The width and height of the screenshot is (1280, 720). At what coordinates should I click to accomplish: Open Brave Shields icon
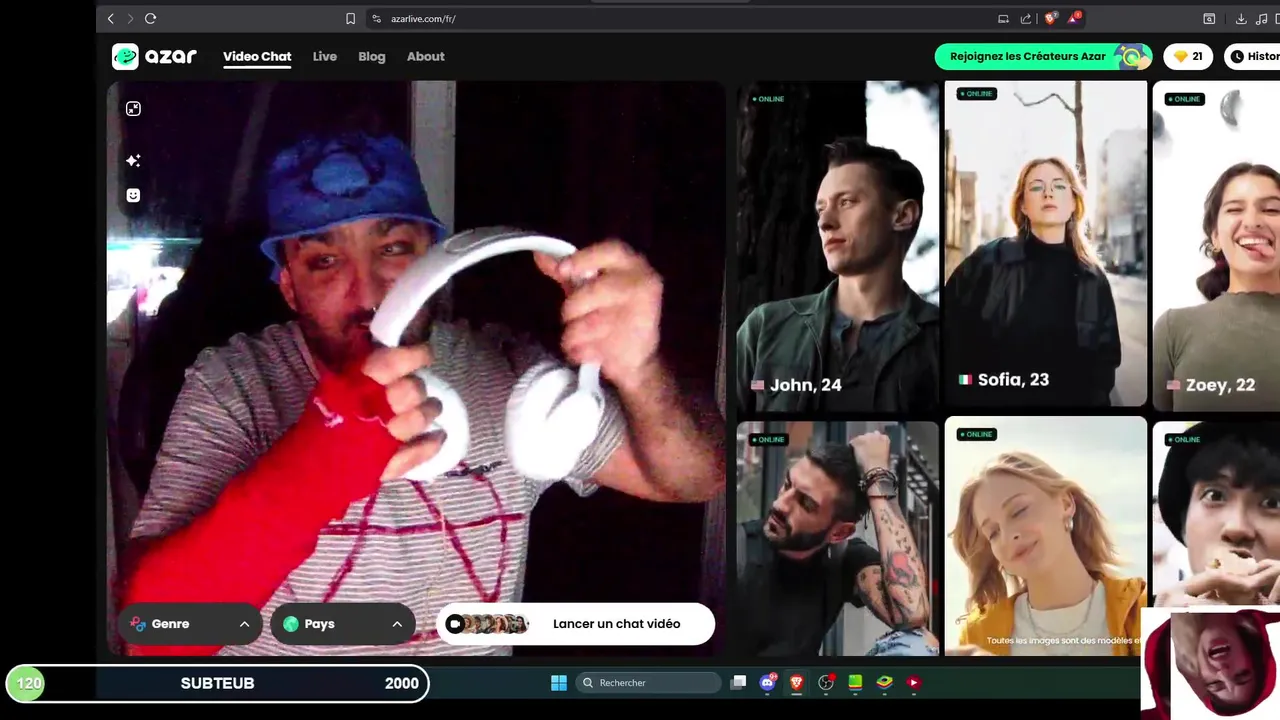(1050, 18)
